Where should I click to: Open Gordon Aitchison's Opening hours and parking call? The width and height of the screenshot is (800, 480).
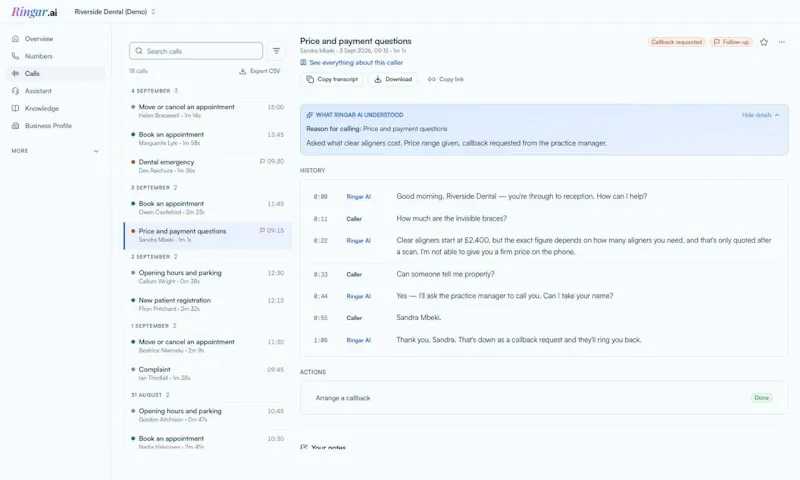click(x=208, y=415)
